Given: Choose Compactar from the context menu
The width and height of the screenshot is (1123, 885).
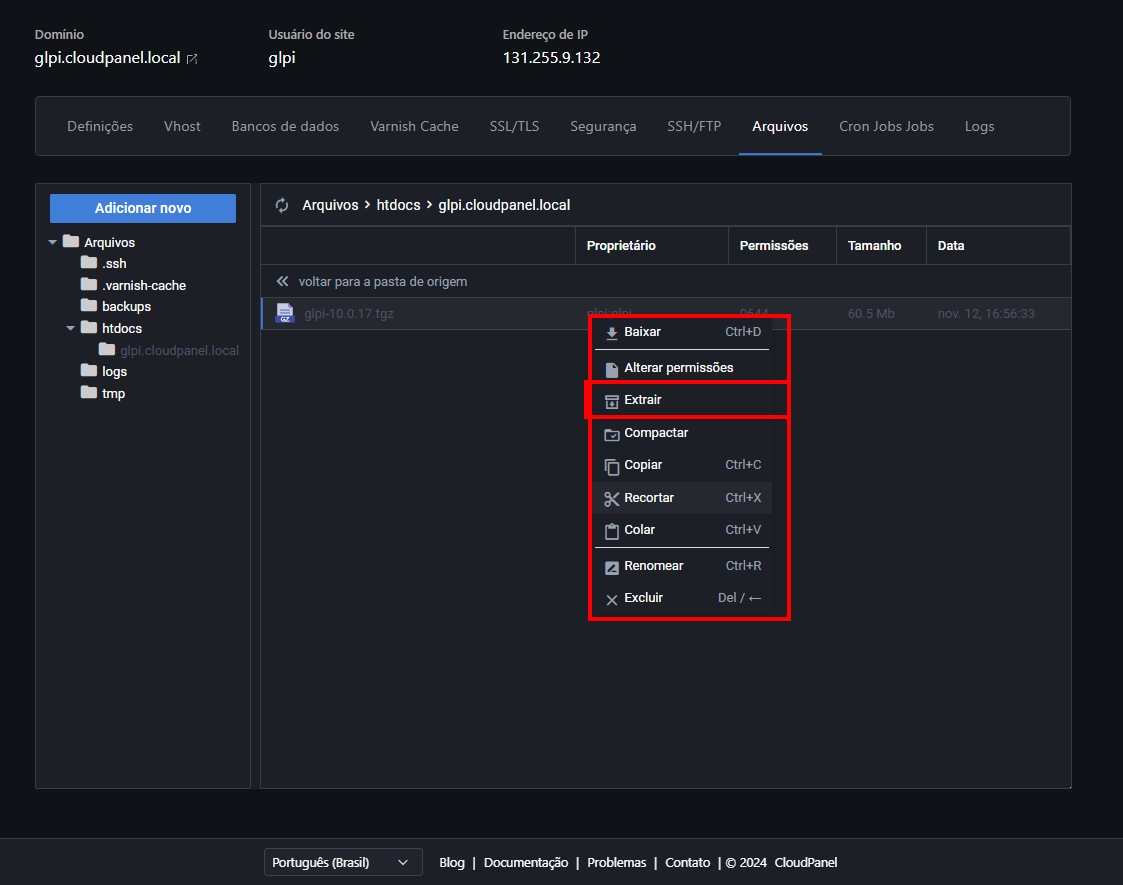Looking at the screenshot, I should 656,433.
